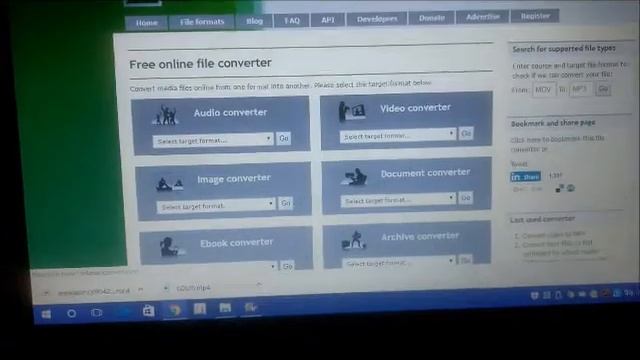
Task: Click the LinkedIn Share button
Action: (x=526, y=177)
